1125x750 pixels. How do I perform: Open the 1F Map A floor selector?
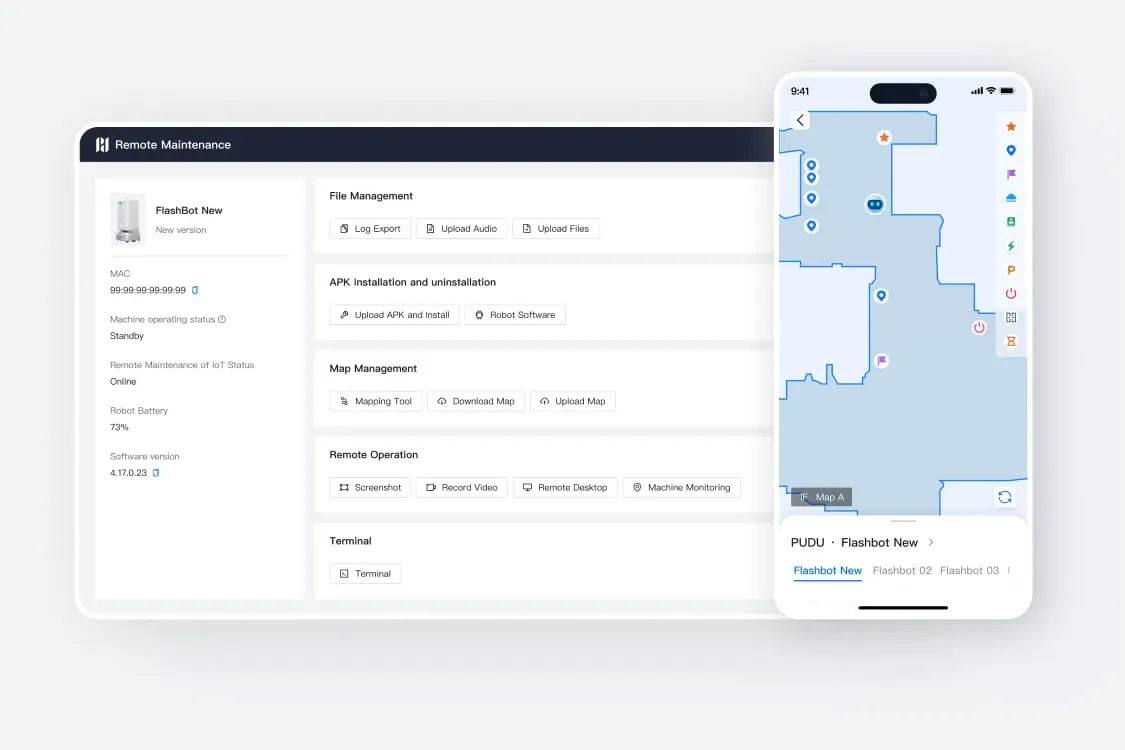click(x=822, y=497)
